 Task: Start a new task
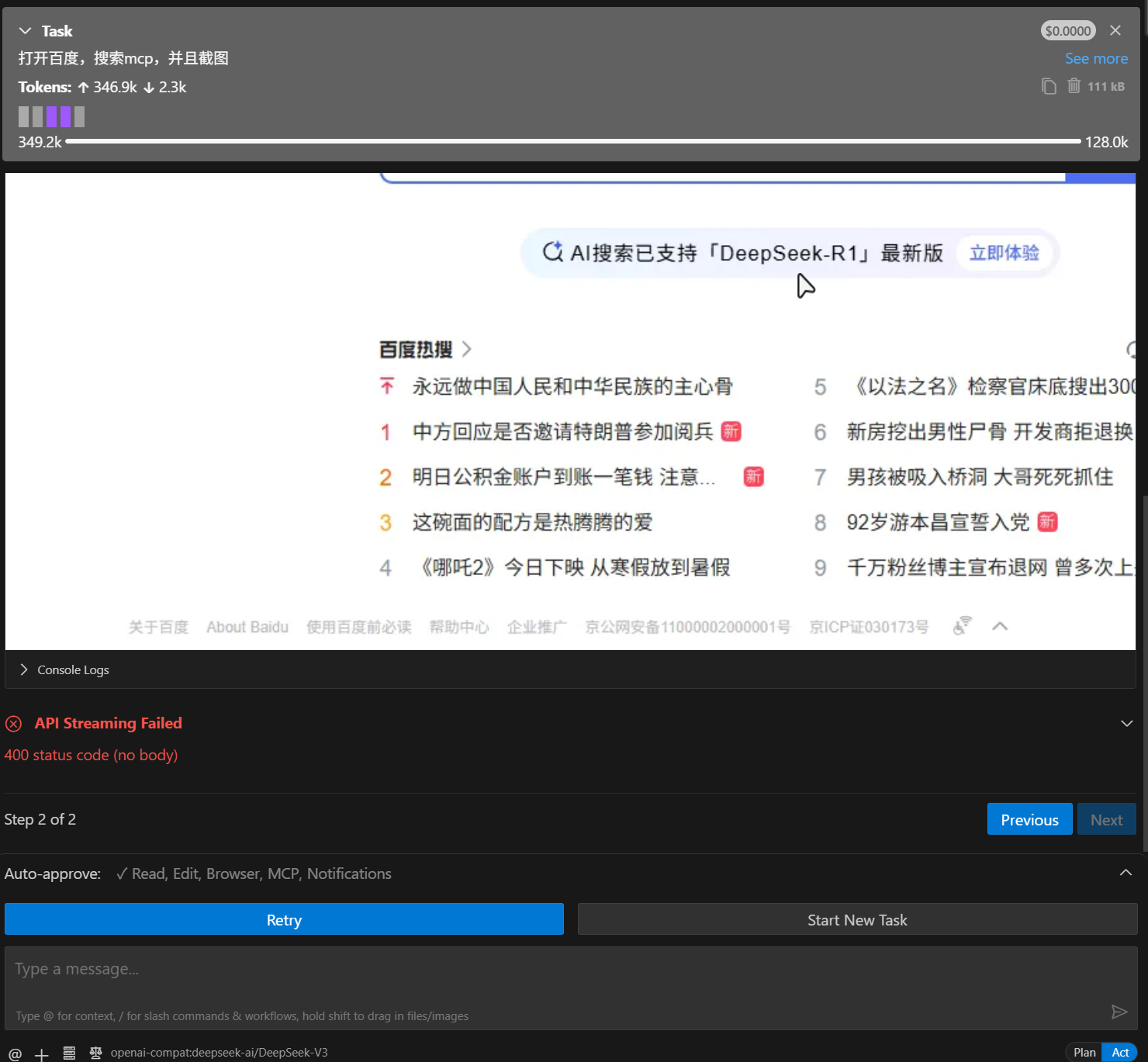click(x=856, y=919)
